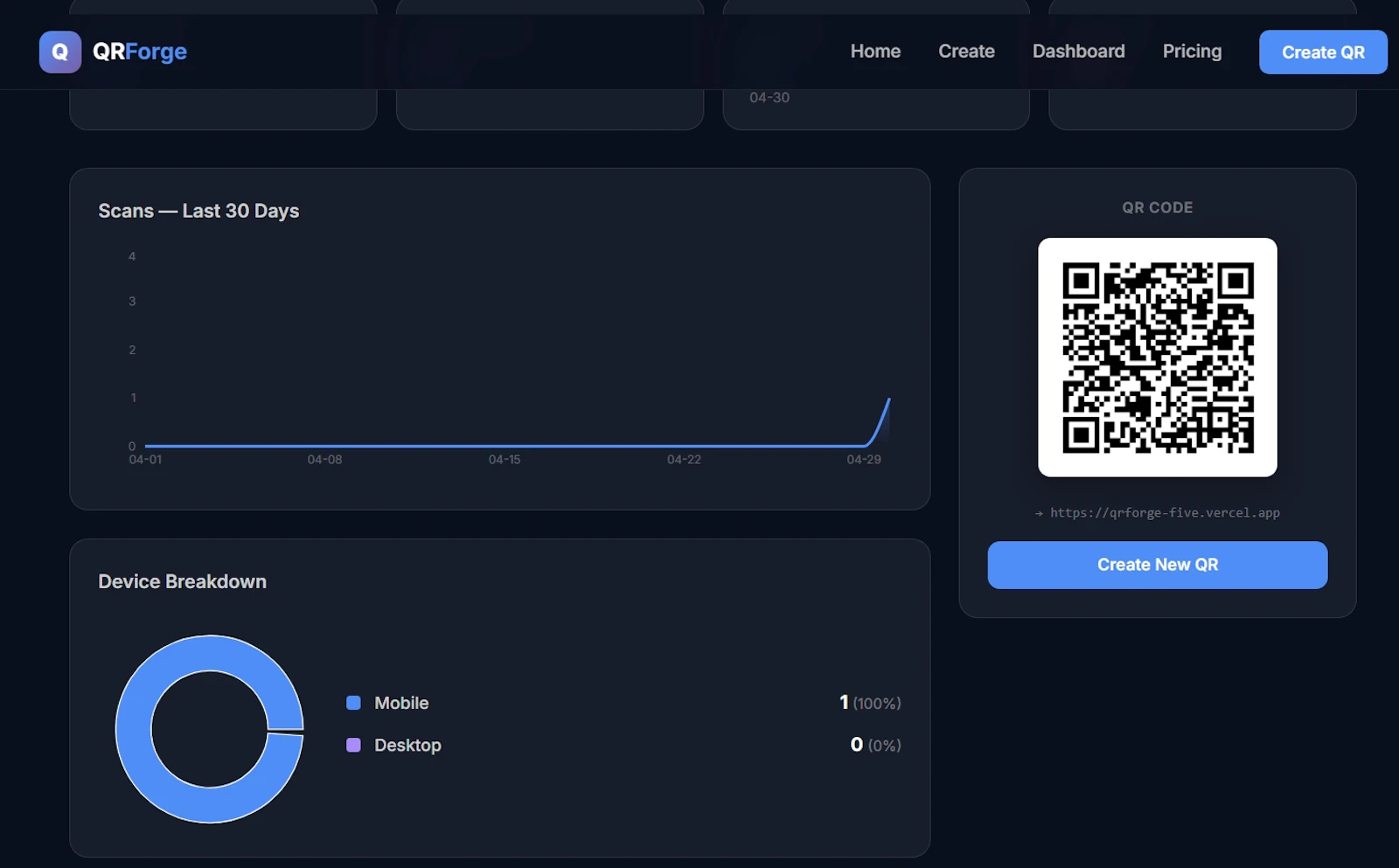Click the QRForge Q logo icon

click(60, 52)
